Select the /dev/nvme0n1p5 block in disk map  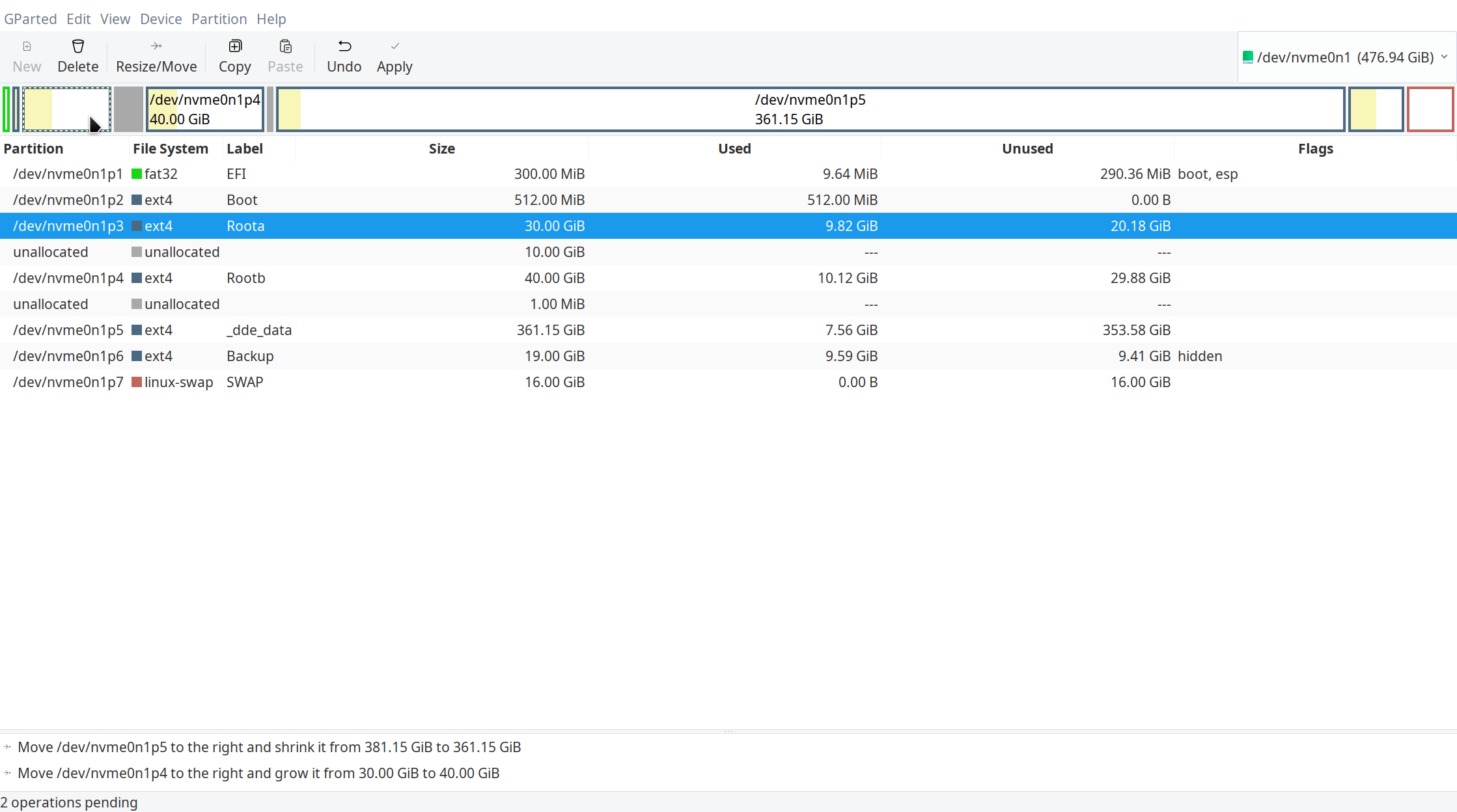810,109
